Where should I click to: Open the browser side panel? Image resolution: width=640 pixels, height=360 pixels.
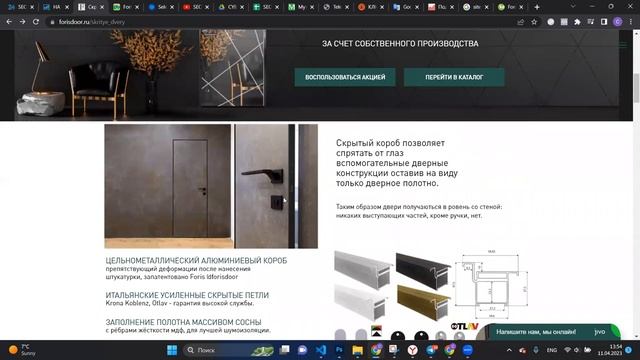pos(604,22)
